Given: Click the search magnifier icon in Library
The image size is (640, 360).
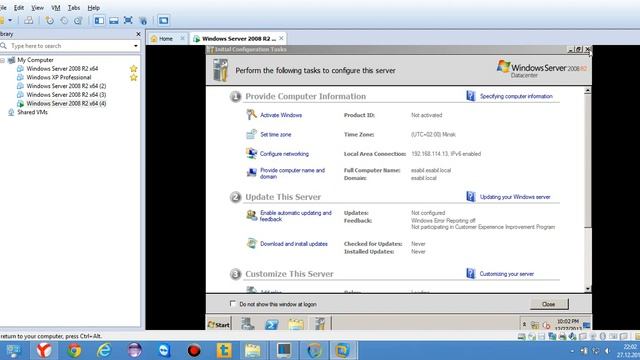Looking at the screenshot, I should [4, 46].
